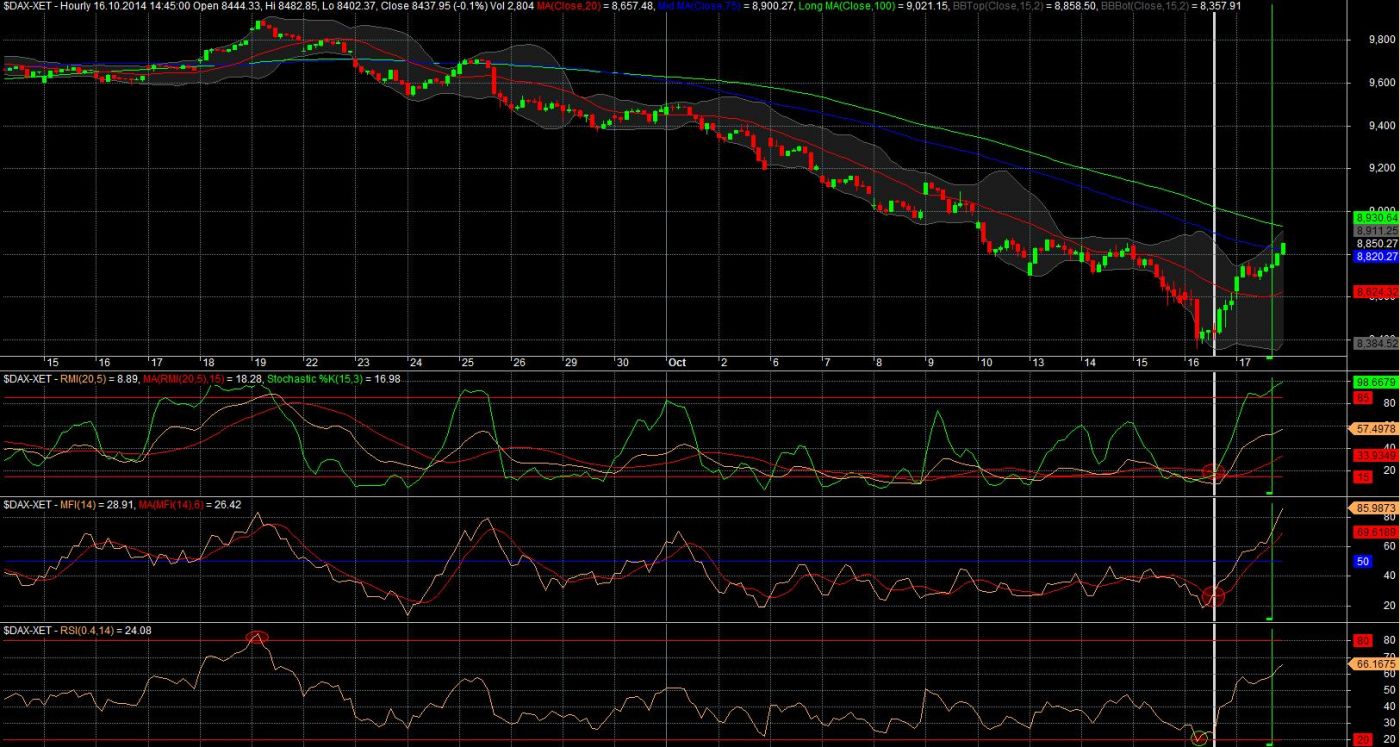This screenshot has height=747, width=1400.
Task: Click the grey 8,384.52 price tag
Action: [1375, 343]
